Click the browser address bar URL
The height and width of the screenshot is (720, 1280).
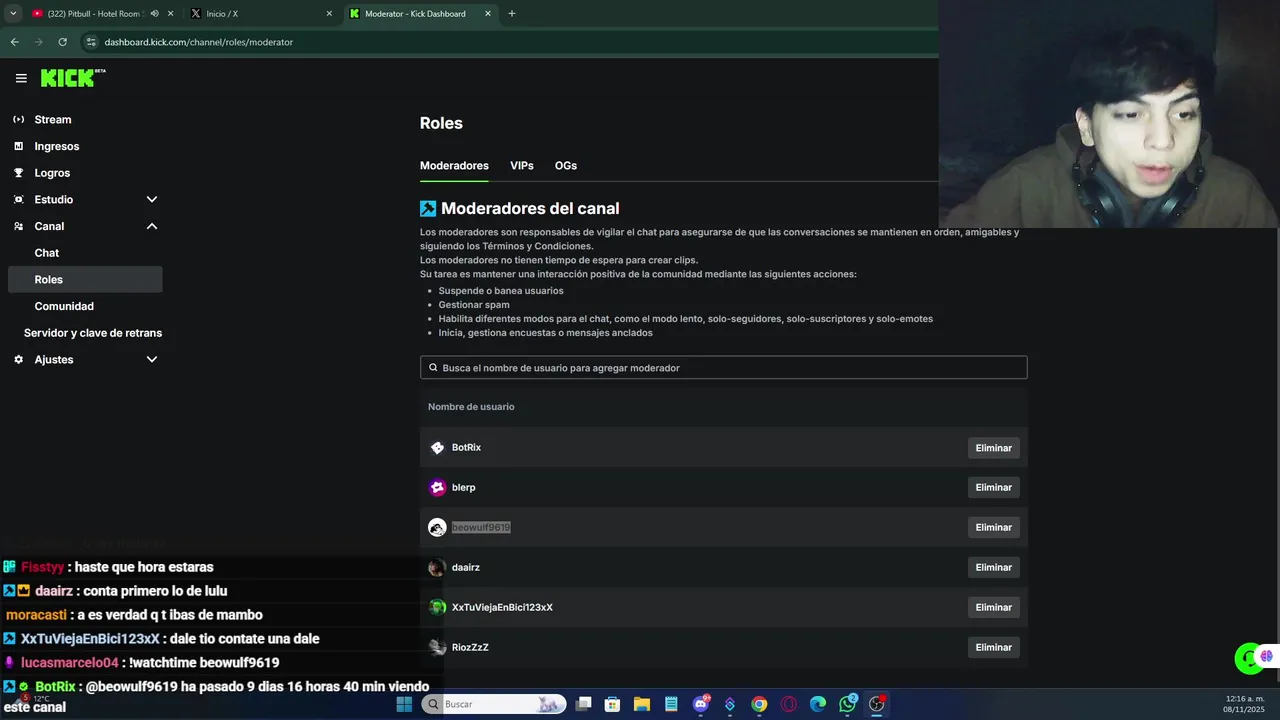[198, 42]
